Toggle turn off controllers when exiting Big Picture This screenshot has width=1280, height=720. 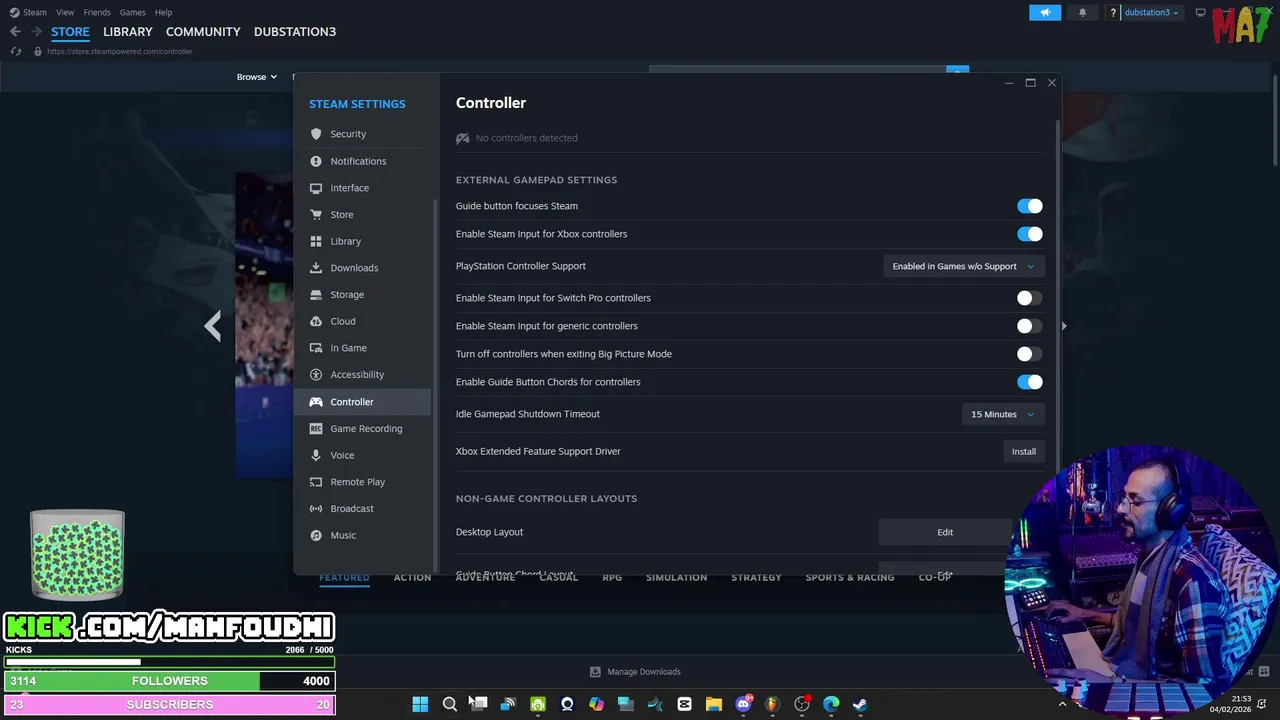(1029, 354)
